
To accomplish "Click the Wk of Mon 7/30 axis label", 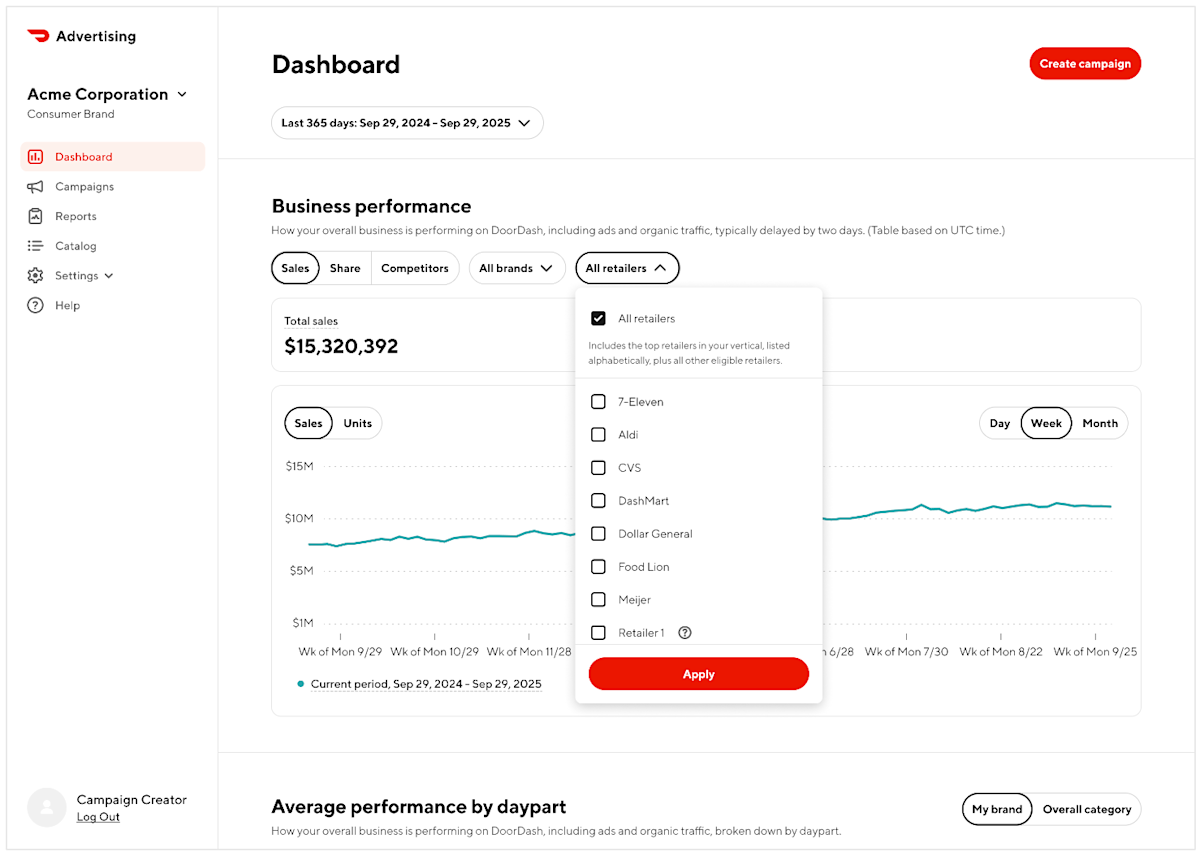I will coord(907,651).
